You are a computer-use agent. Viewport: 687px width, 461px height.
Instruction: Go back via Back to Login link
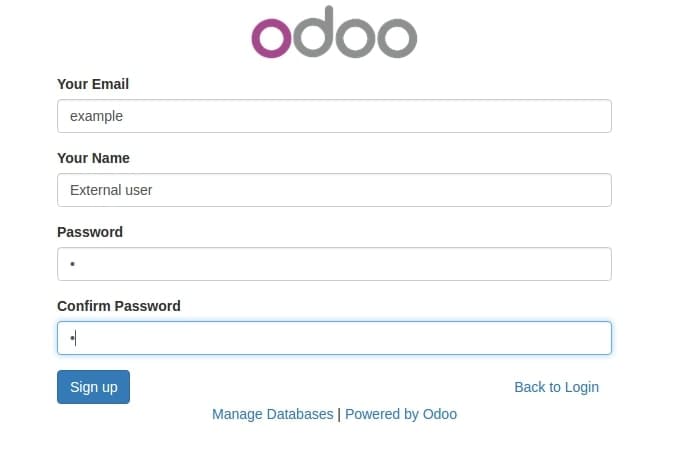pyautogui.click(x=556, y=387)
